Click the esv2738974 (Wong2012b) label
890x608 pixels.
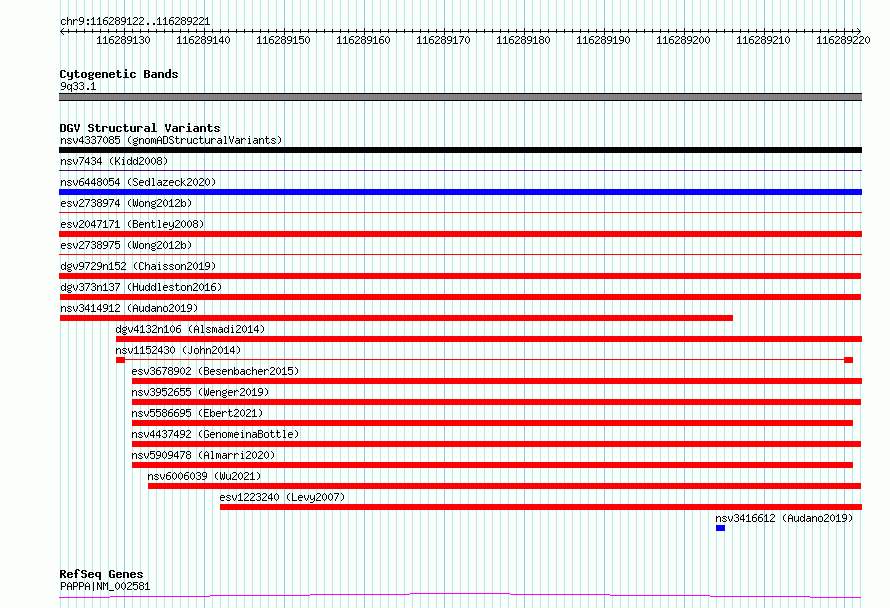click(x=126, y=203)
